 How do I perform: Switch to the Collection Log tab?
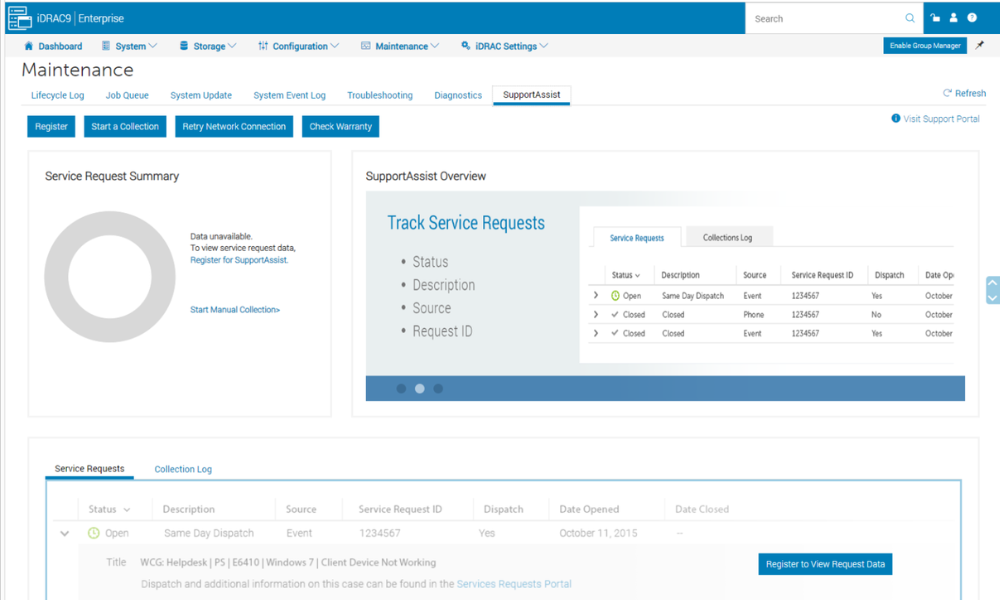[x=183, y=469]
